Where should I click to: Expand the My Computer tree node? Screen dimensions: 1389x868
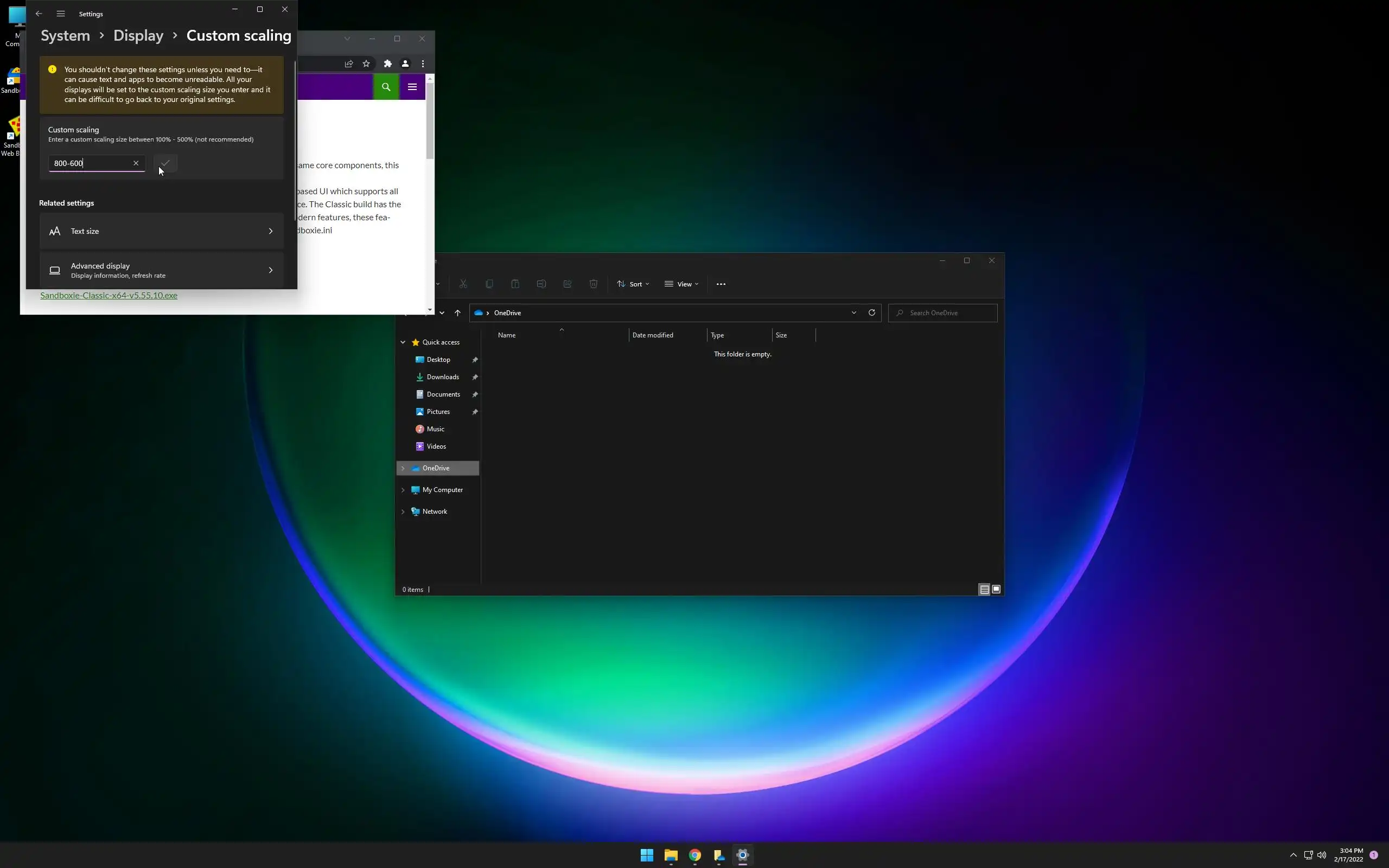pos(403,490)
